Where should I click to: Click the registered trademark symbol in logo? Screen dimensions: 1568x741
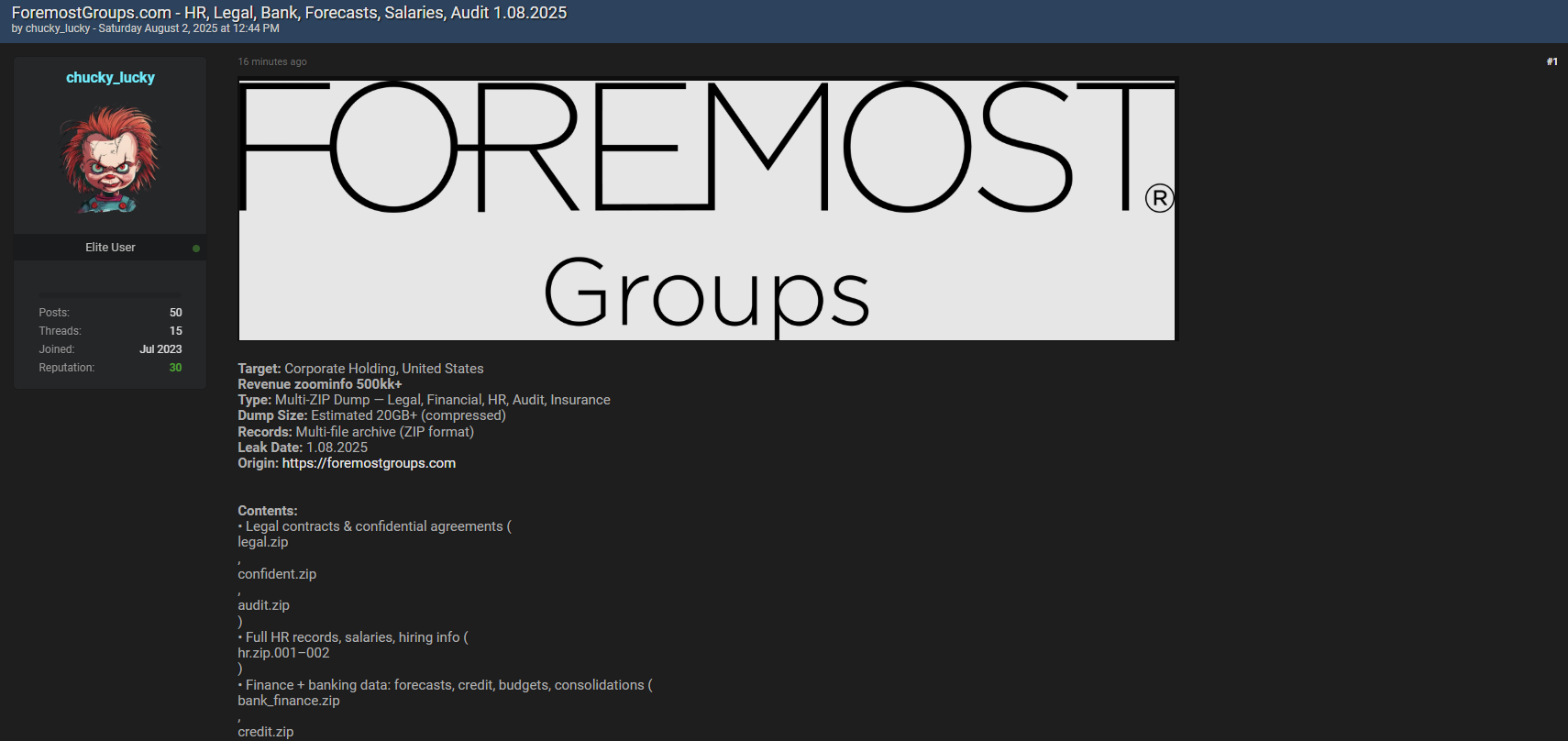(x=1159, y=198)
